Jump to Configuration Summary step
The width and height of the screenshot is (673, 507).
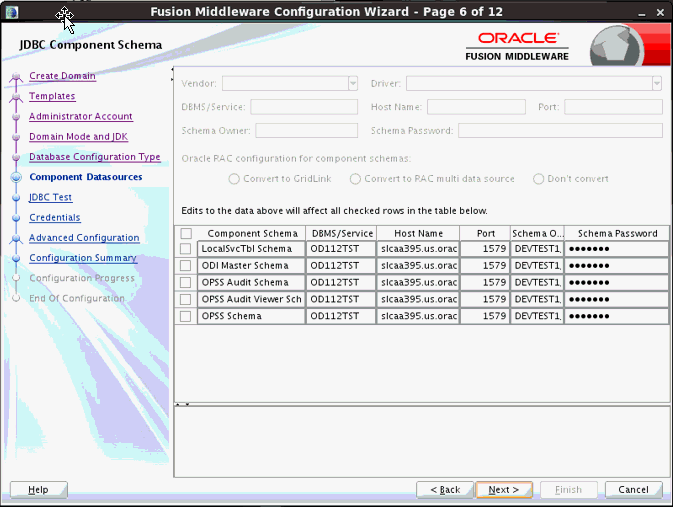pos(83,258)
